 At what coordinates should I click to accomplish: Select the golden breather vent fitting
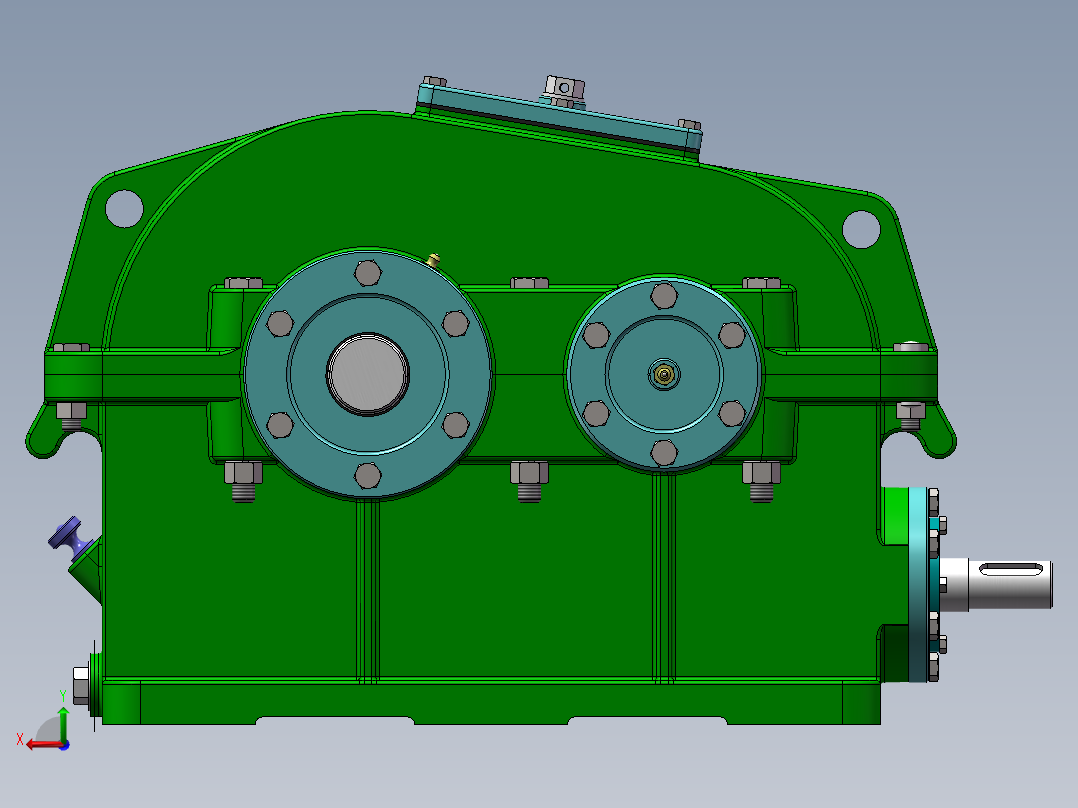pos(434,258)
